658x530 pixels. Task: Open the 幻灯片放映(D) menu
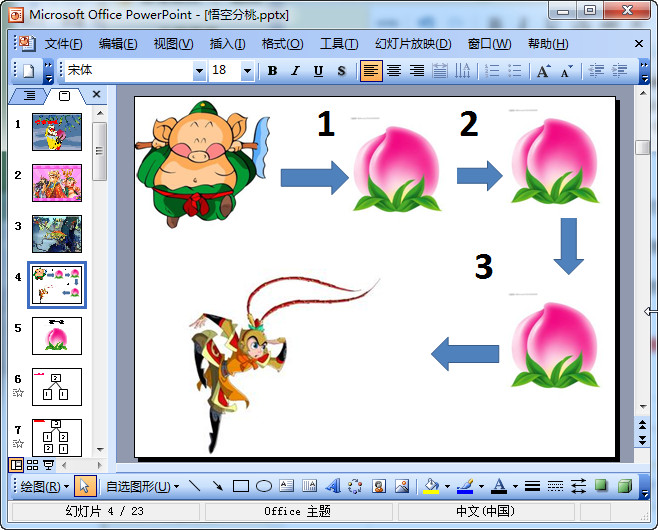point(413,44)
